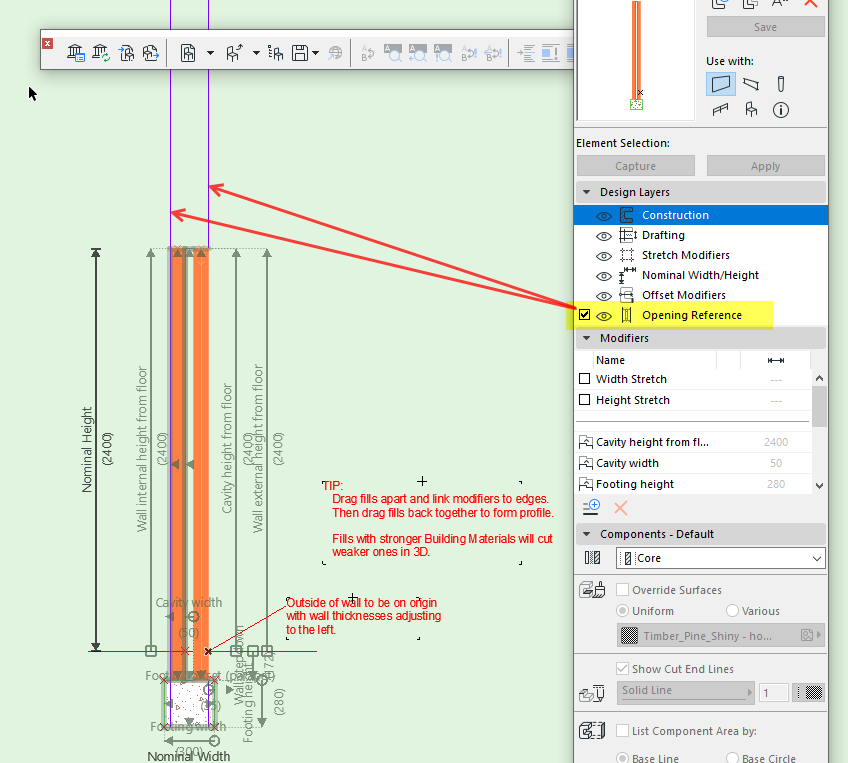This screenshot has height=763, width=848.
Task: Open the Core component type dropdown
Action: (x=720, y=558)
